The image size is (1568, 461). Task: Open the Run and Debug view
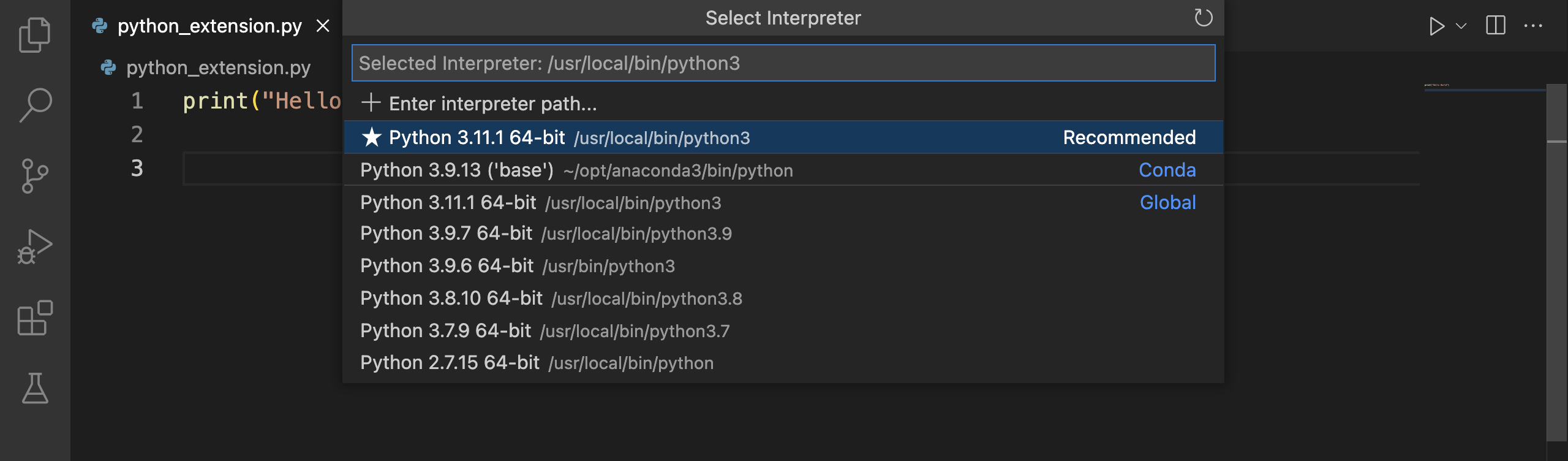pyautogui.click(x=35, y=246)
